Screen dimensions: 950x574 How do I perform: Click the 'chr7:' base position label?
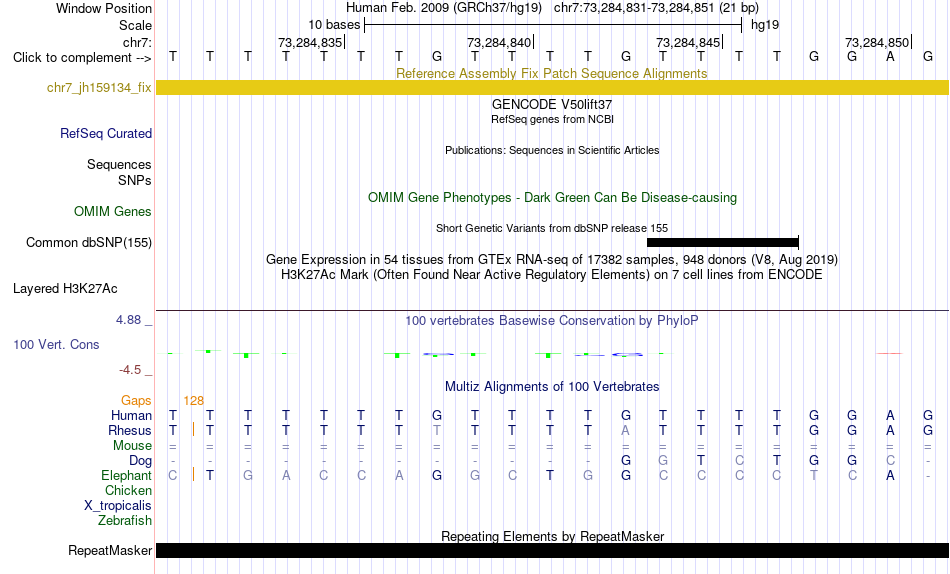(138, 42)
